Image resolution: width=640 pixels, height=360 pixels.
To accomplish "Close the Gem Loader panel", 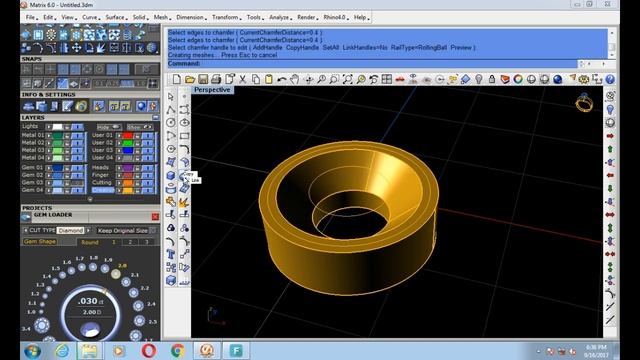I will pyautogui.click(x=155, y=217).
